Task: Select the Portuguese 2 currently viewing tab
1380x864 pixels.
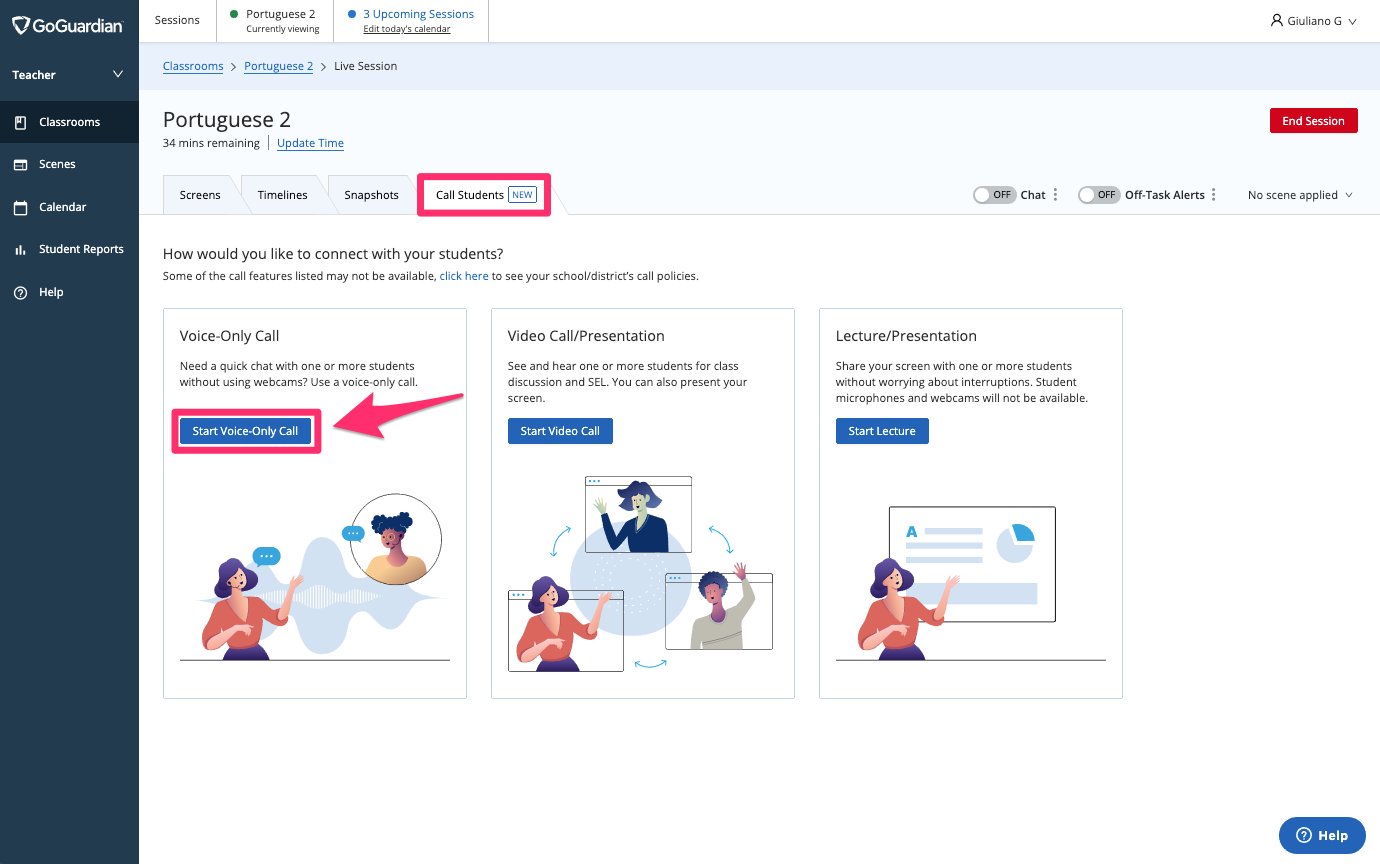Action: (x=274, y=21)
